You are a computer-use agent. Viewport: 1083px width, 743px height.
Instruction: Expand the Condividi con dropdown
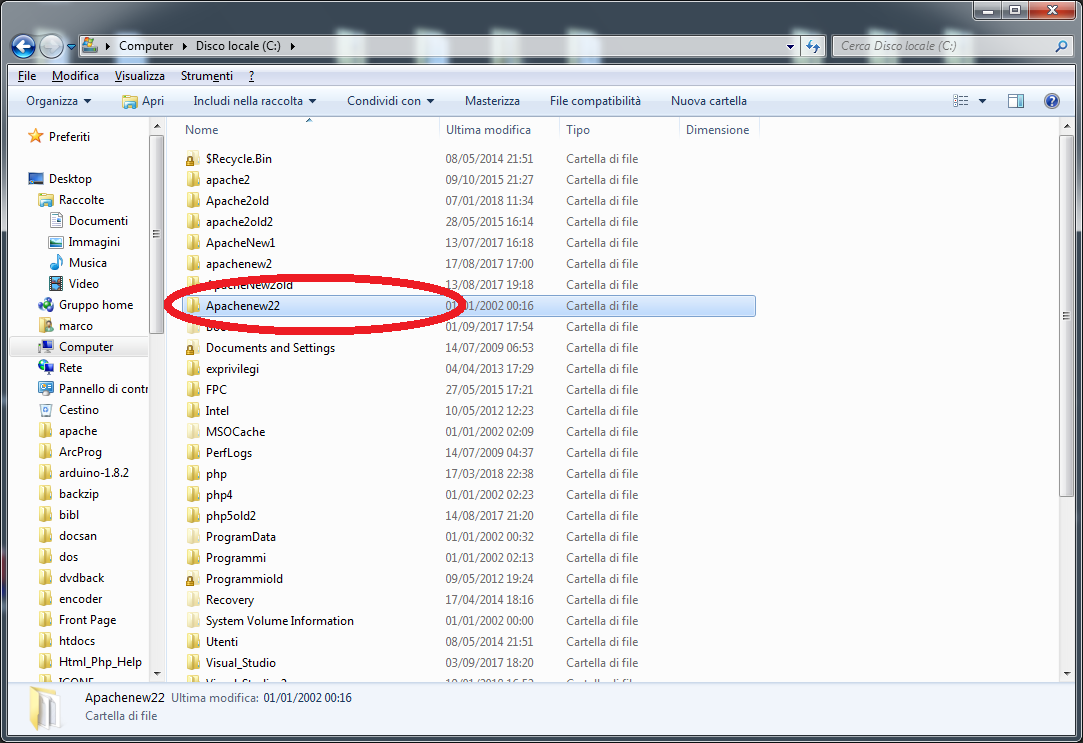click(x=390, y=101)
